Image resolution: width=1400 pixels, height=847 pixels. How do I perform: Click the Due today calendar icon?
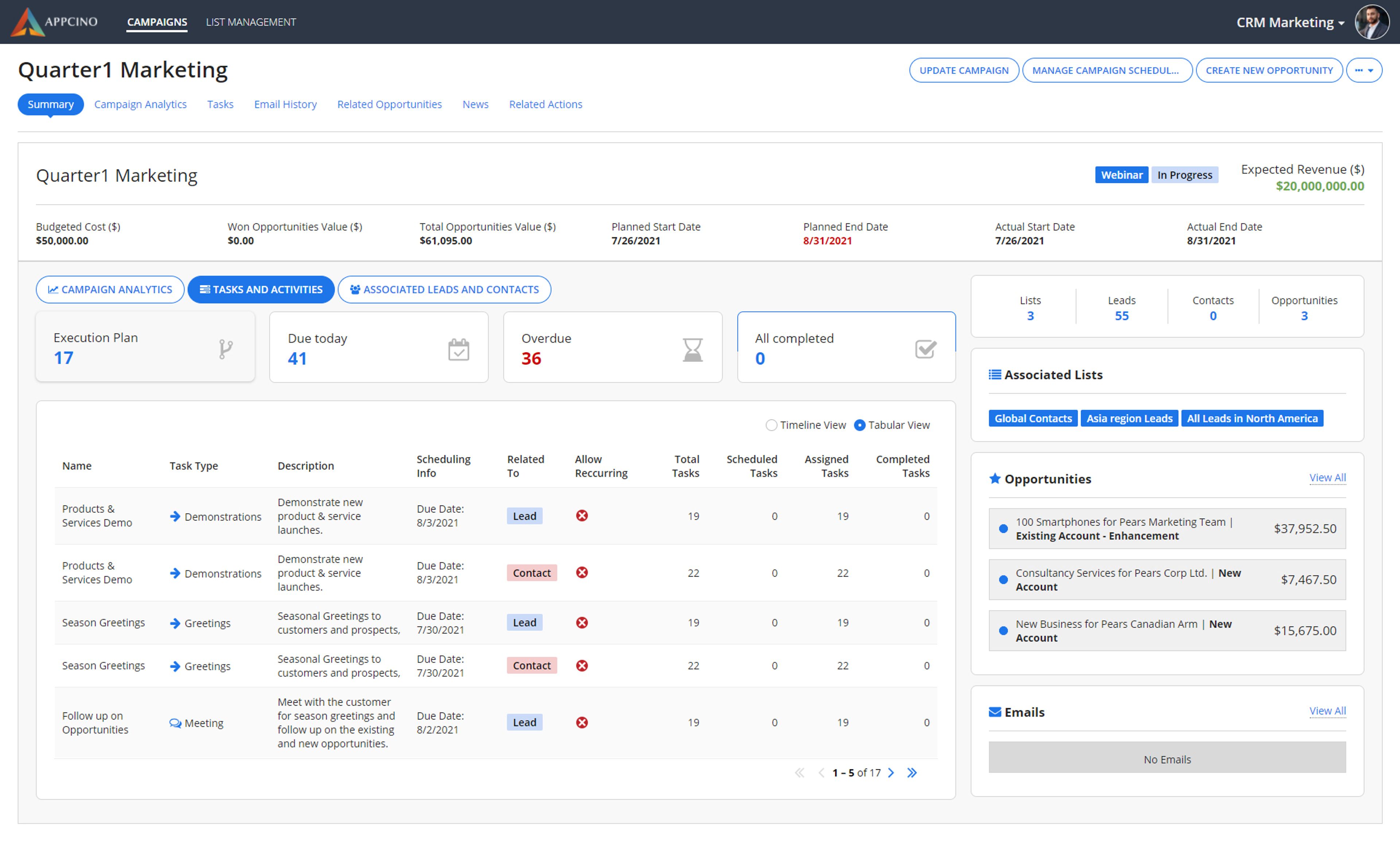[459, 350]
